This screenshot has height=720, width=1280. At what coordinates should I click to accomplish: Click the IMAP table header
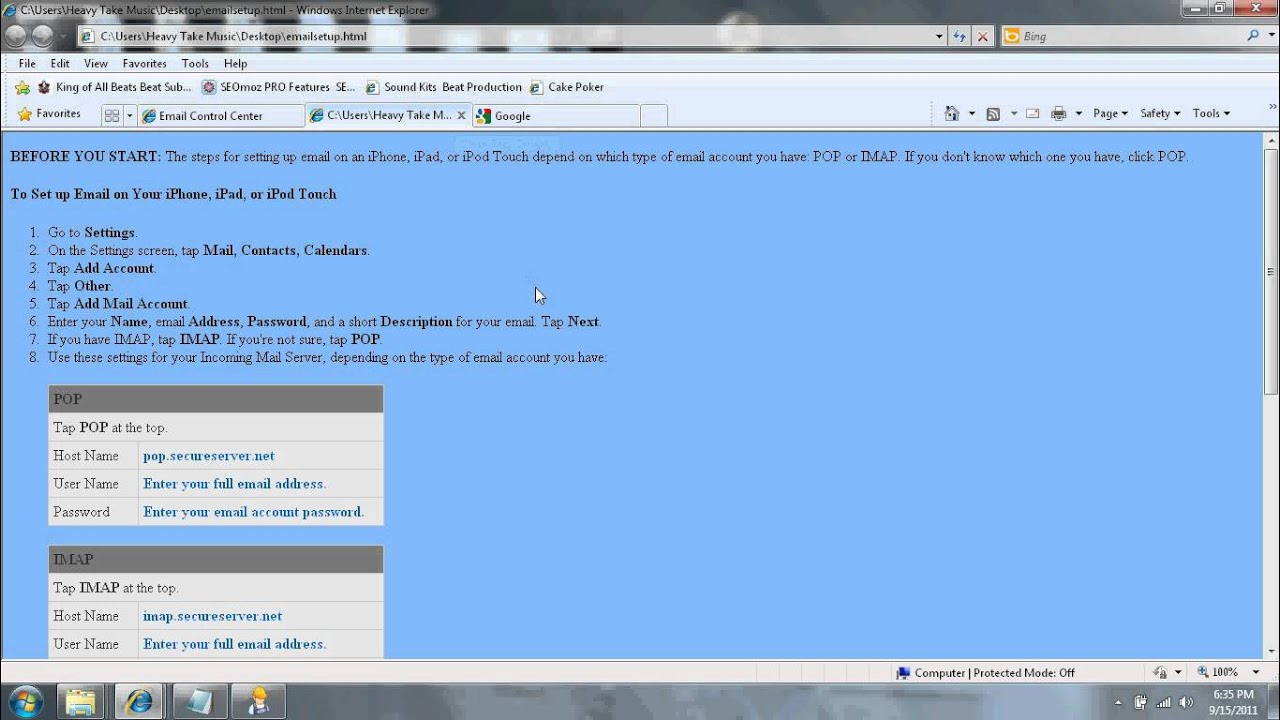tap(216, 559)
